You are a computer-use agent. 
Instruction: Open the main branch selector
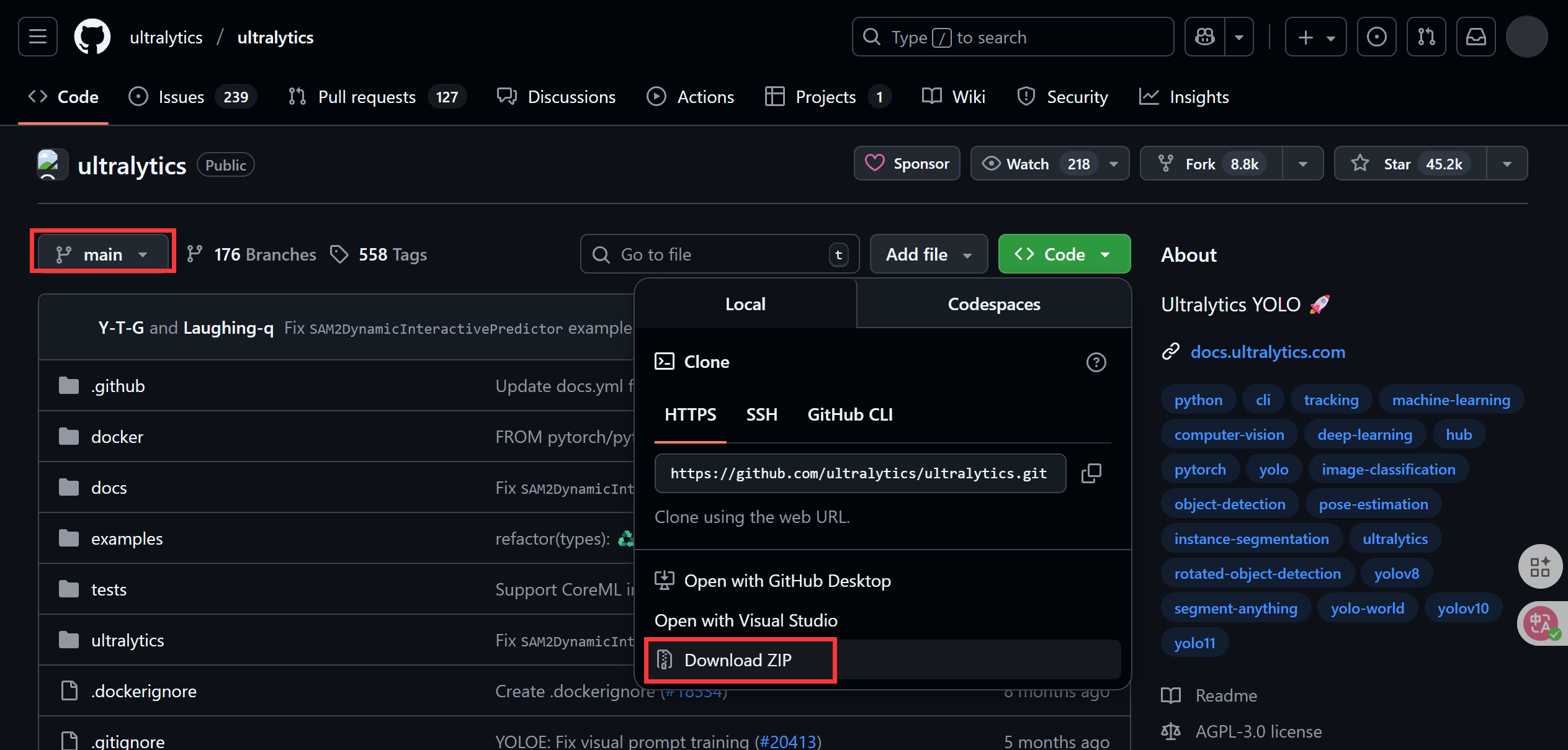click(103, 254)
